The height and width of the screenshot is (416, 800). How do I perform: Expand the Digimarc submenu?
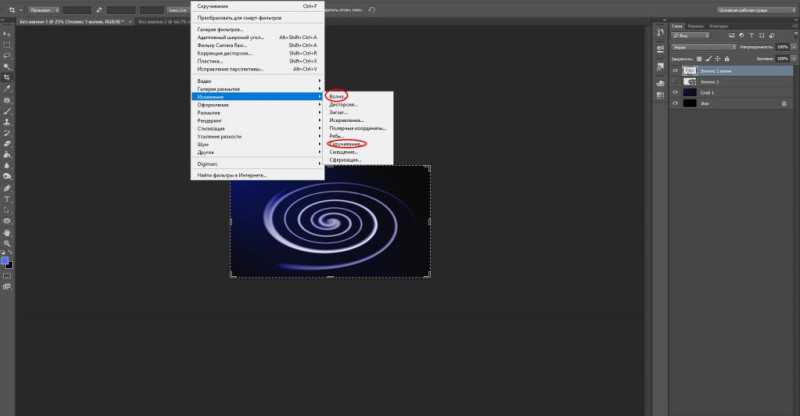pyautogui.click(x=258, y=164)
